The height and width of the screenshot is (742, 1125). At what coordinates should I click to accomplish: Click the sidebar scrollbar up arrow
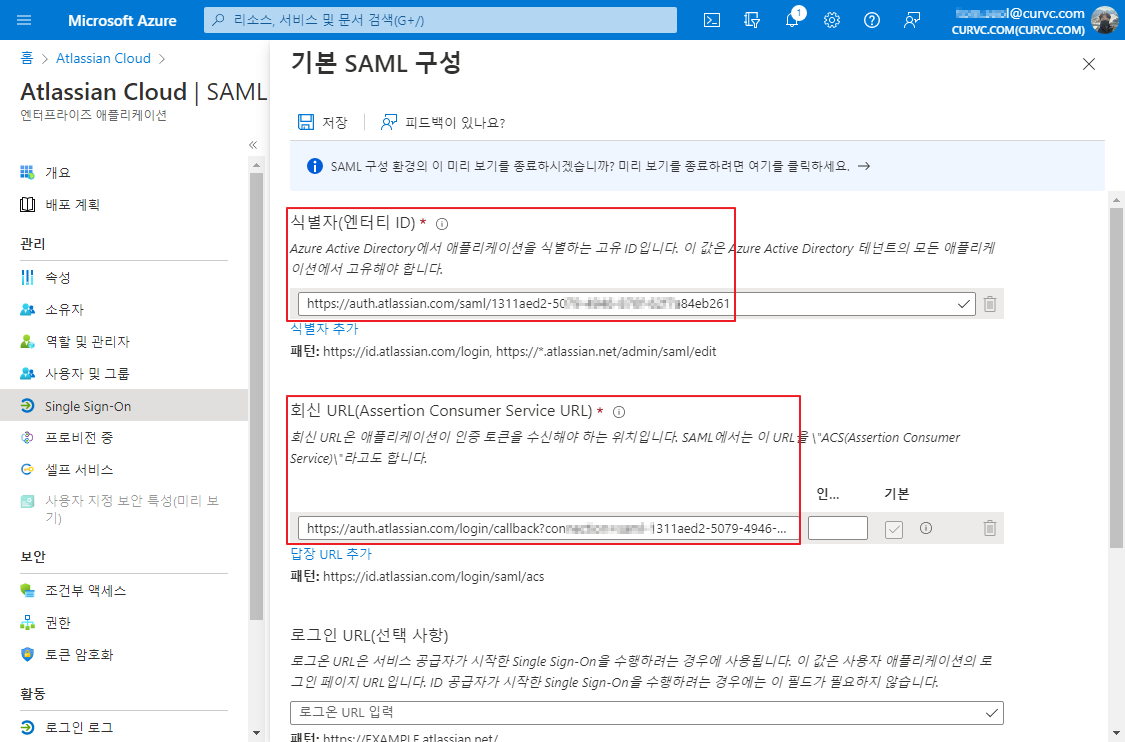(256, 165)
